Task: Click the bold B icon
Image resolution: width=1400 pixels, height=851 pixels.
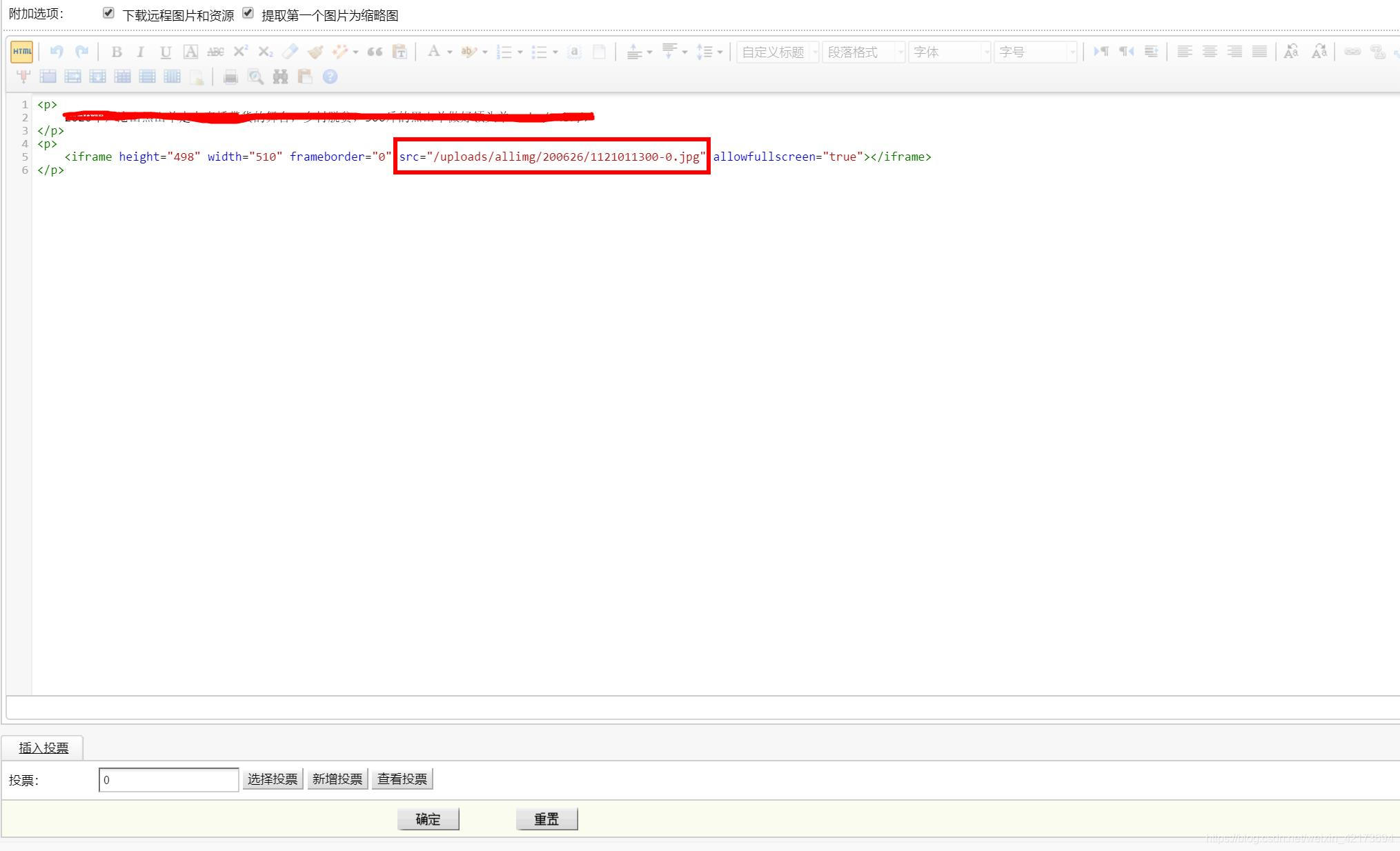Action: pyautogui.click(x=117, y=52)
